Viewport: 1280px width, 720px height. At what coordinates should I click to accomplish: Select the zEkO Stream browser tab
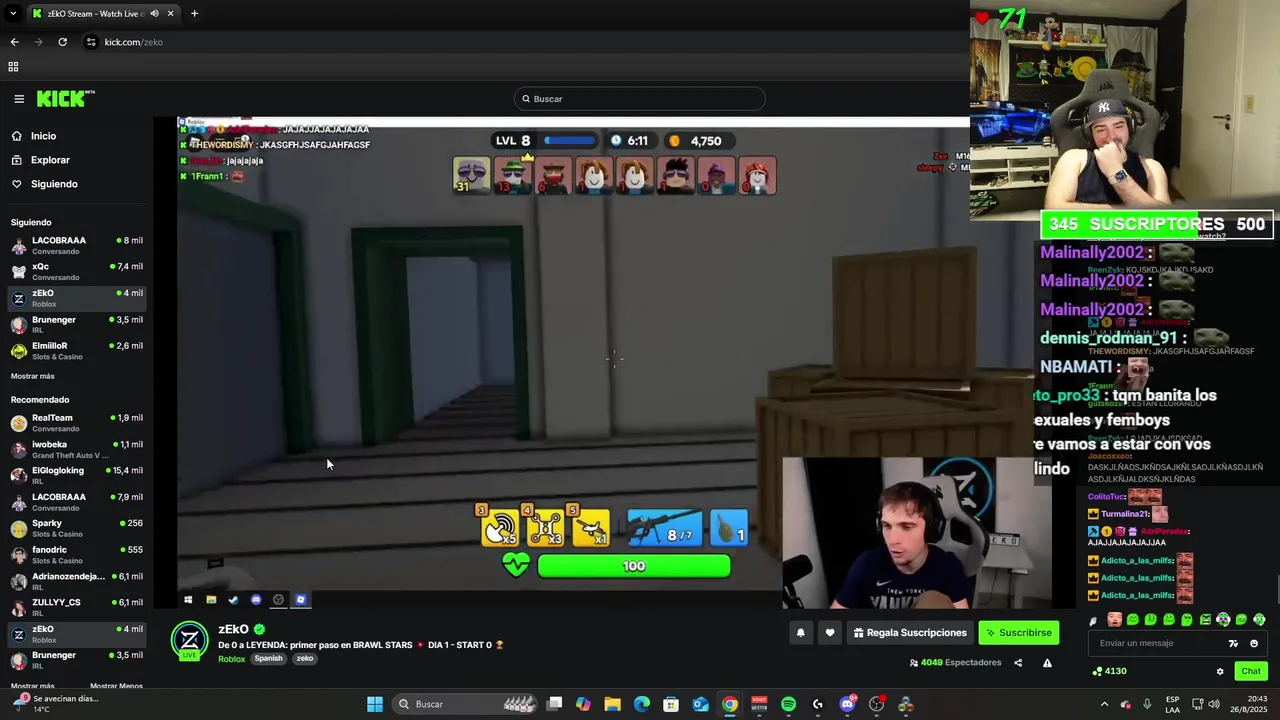point(103,14)
